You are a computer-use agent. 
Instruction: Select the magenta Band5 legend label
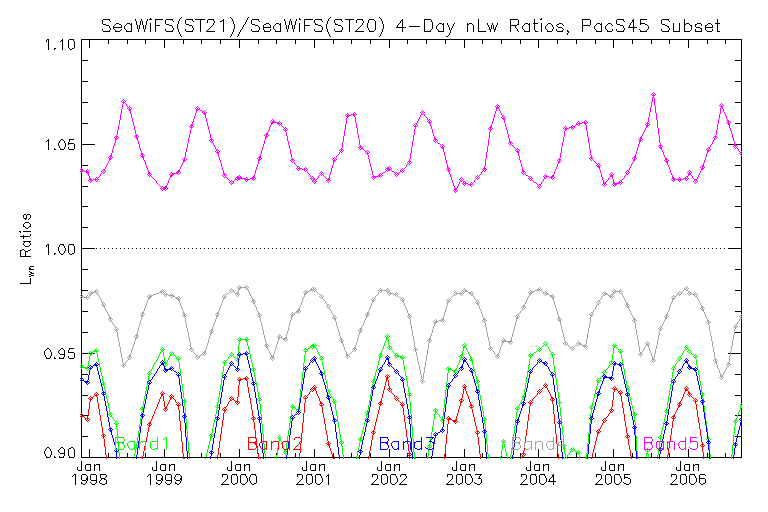[x=671, y=444]
